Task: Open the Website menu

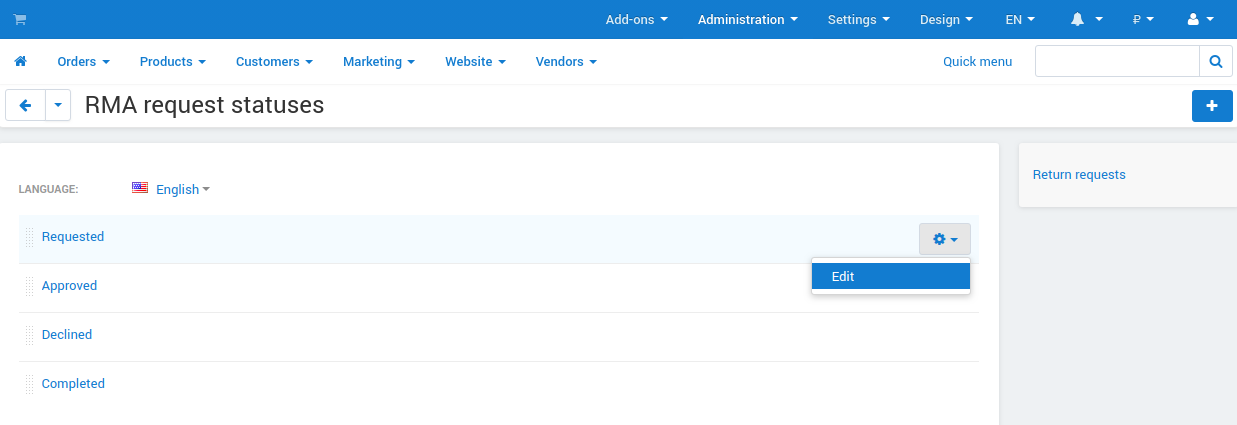Action: 475,62
